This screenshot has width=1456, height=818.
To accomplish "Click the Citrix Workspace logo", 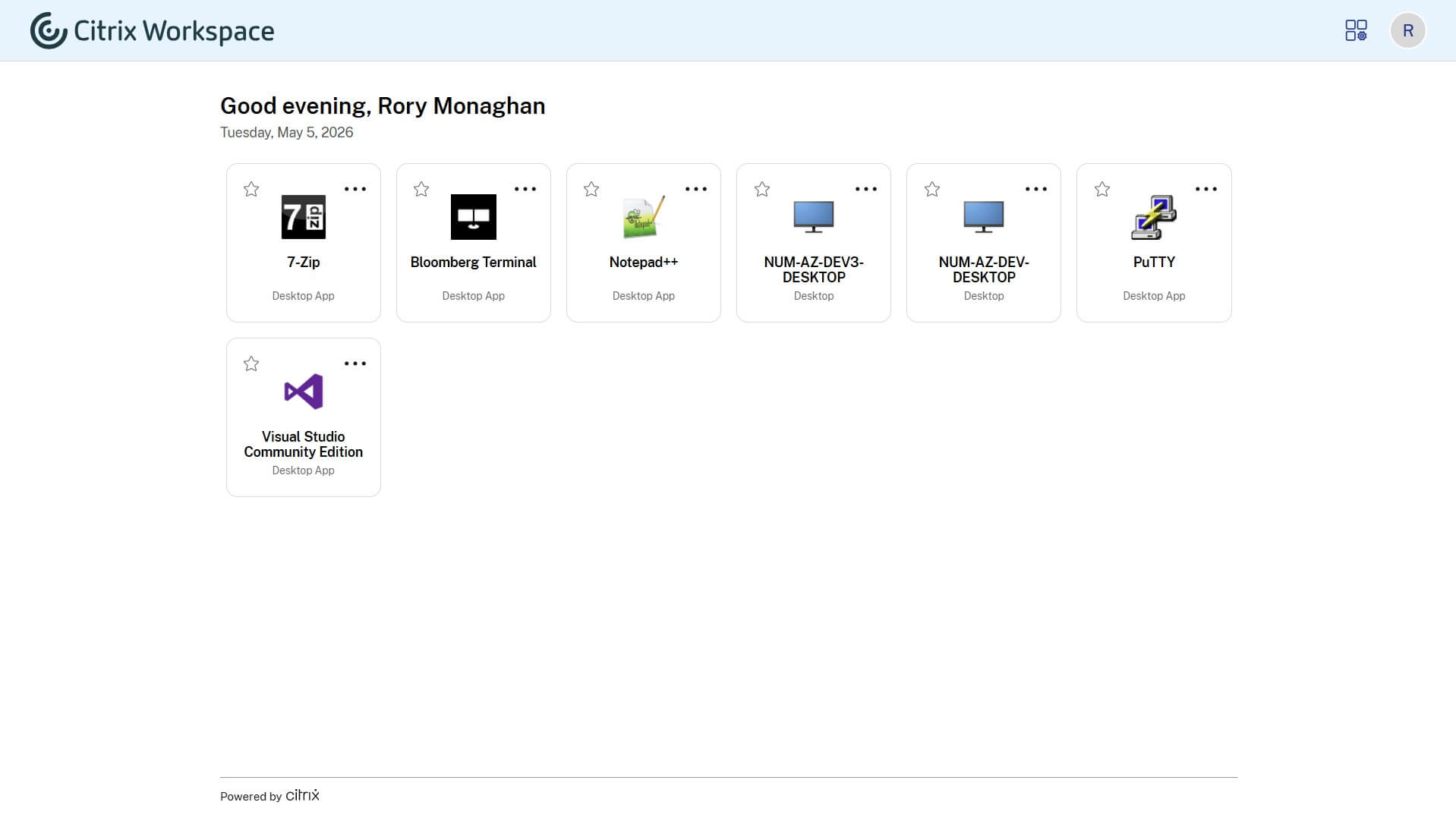I will [x=152, y=30].
